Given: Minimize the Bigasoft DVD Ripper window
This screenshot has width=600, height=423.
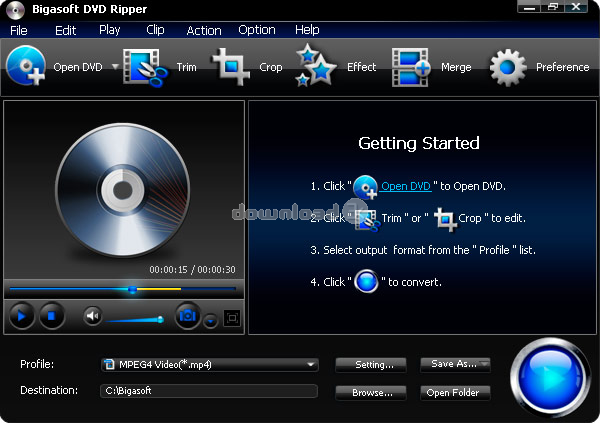Looking at the screenshot, I should point(530,7).
